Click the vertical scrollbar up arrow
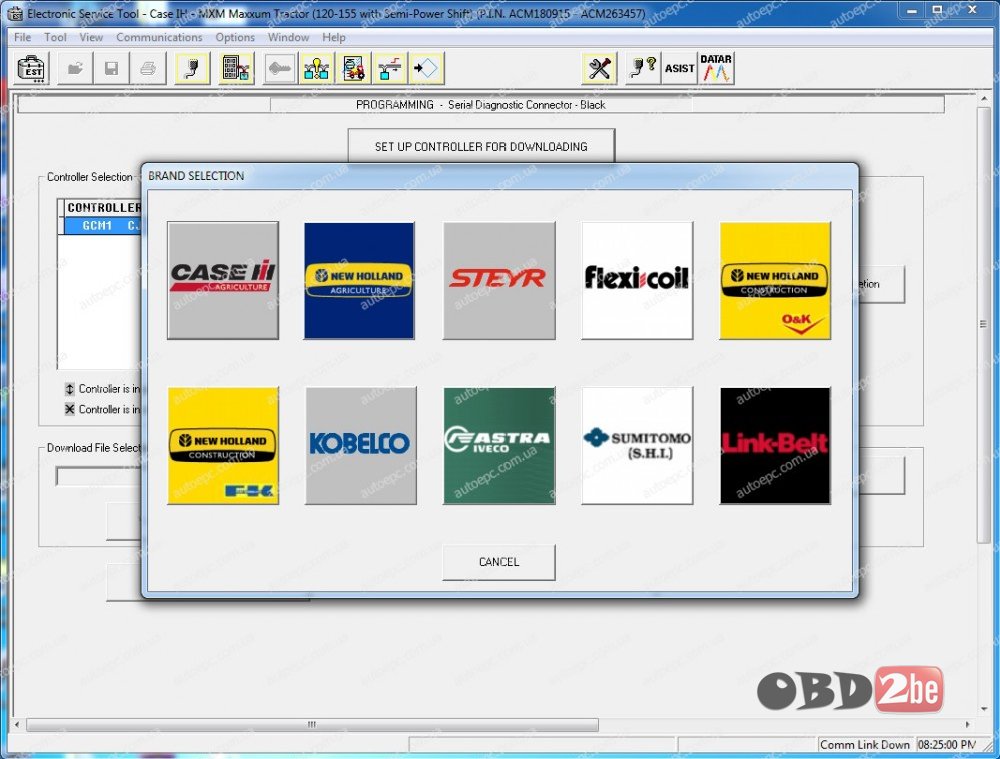1000x759 pixels. 983,99
